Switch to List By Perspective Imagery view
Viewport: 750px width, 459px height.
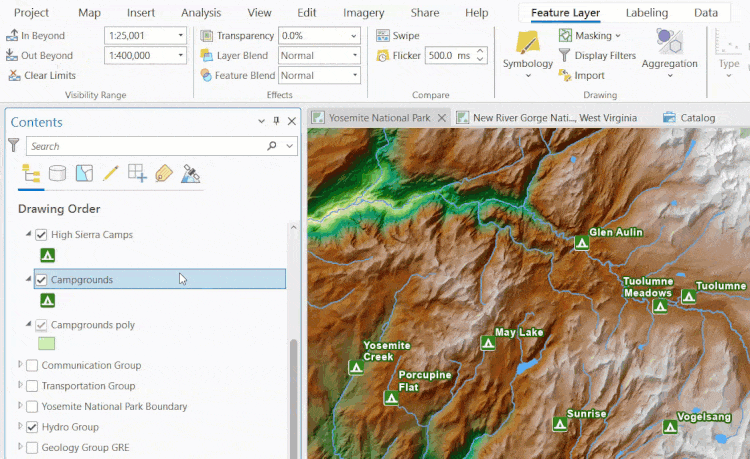pos(190,174)
